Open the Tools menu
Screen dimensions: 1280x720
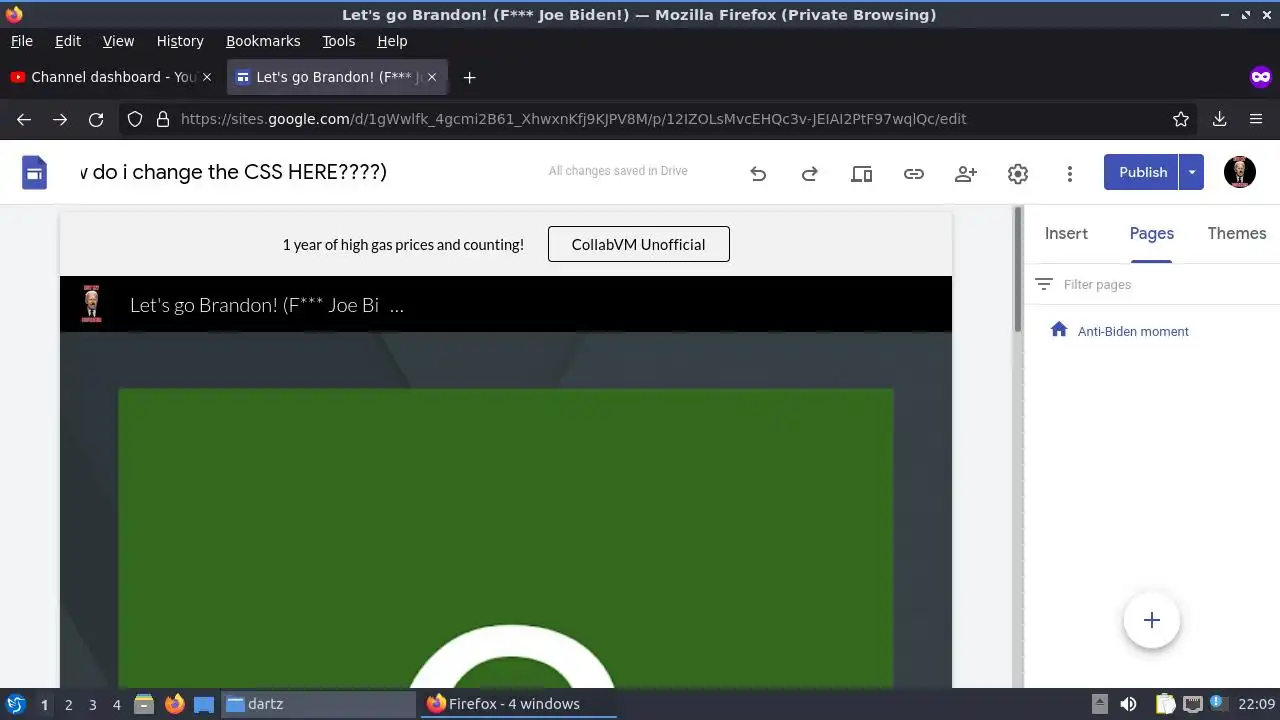[x=338, y=41]
